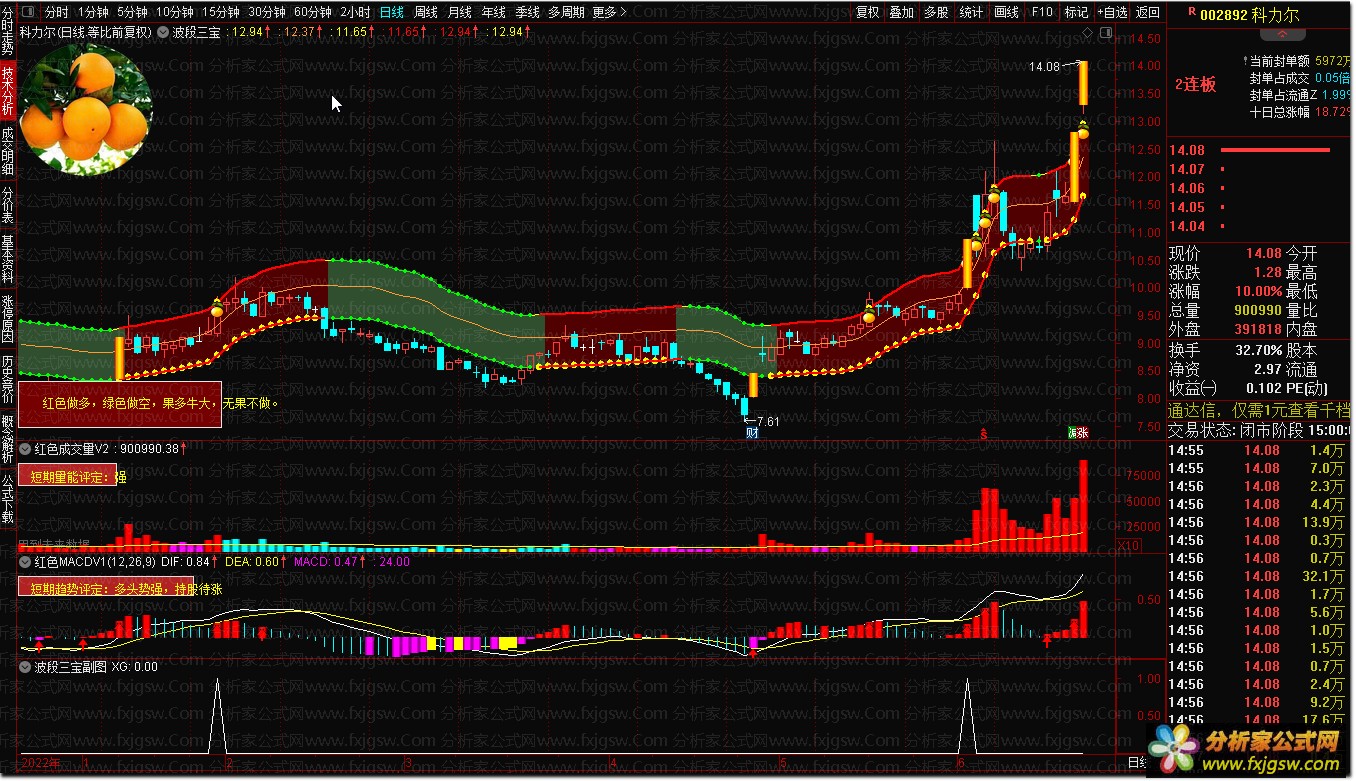Expand the 波段三宝副图 indicator menu
Screen dimensions: 1356x781
(x=25, y=666)
